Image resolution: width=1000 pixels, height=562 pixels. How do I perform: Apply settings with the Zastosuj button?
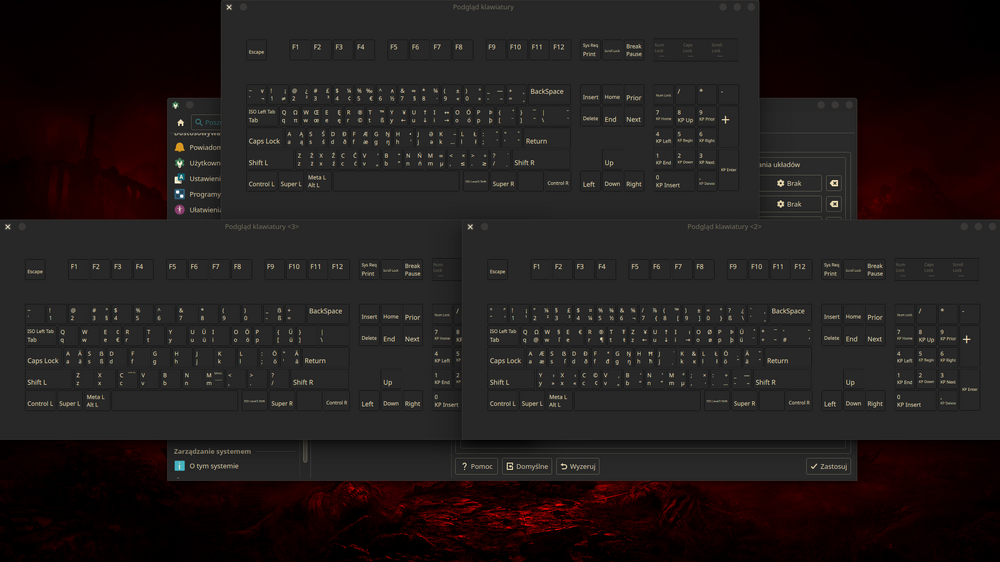828,467
